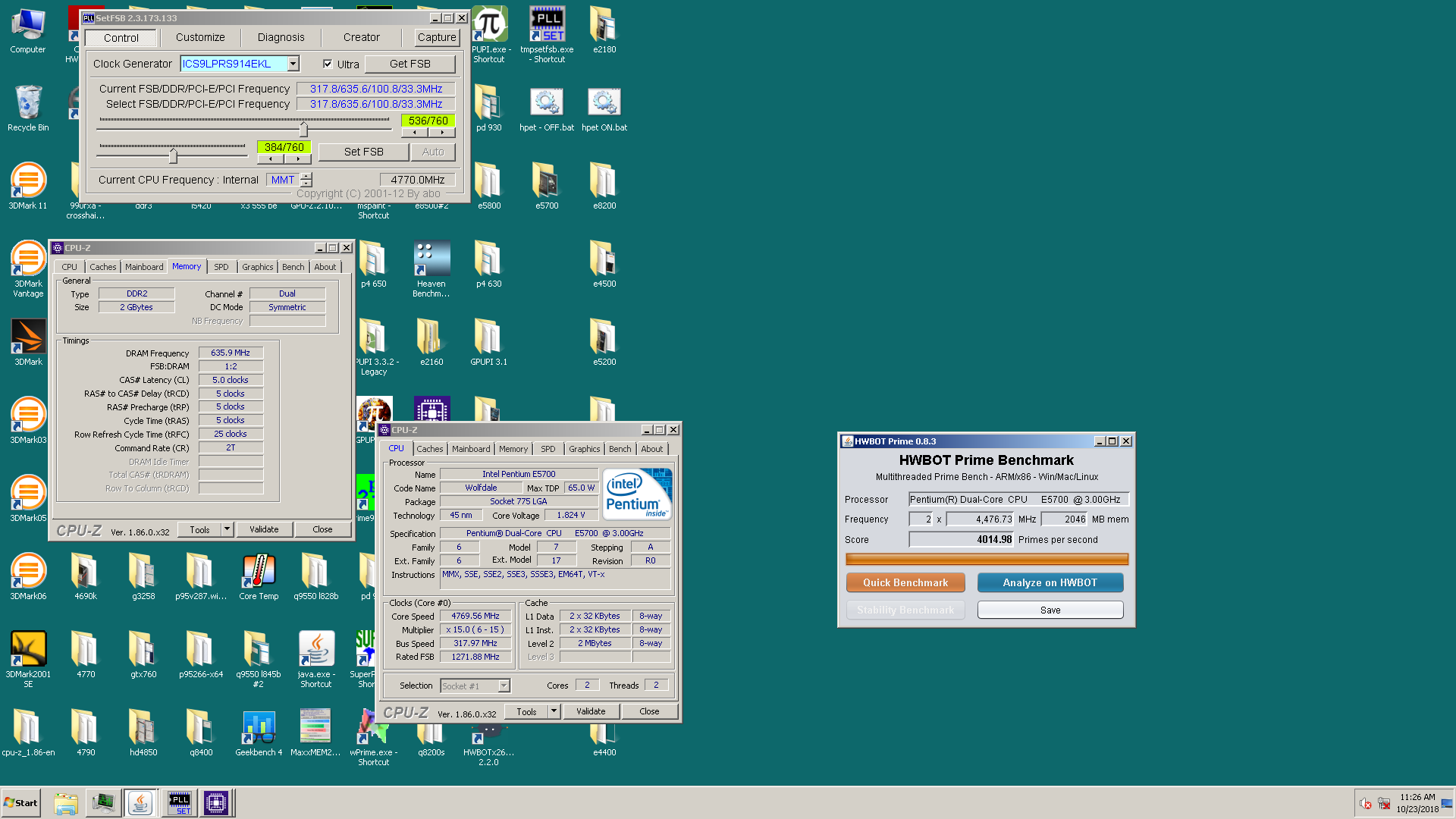Viewport: 1456px width, 819px height.
Task: Toggle the Ultra checkbox in SetFSB
Action: (328, 64)
